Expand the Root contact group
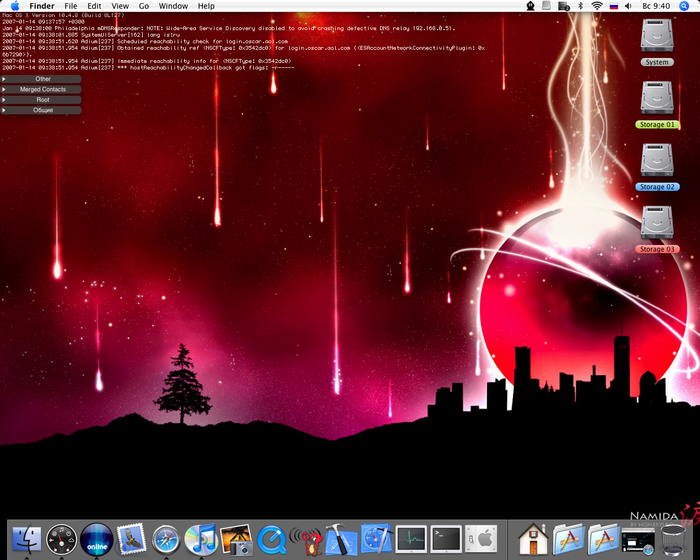This screenshot has width=700, height=560. [42, 100]
